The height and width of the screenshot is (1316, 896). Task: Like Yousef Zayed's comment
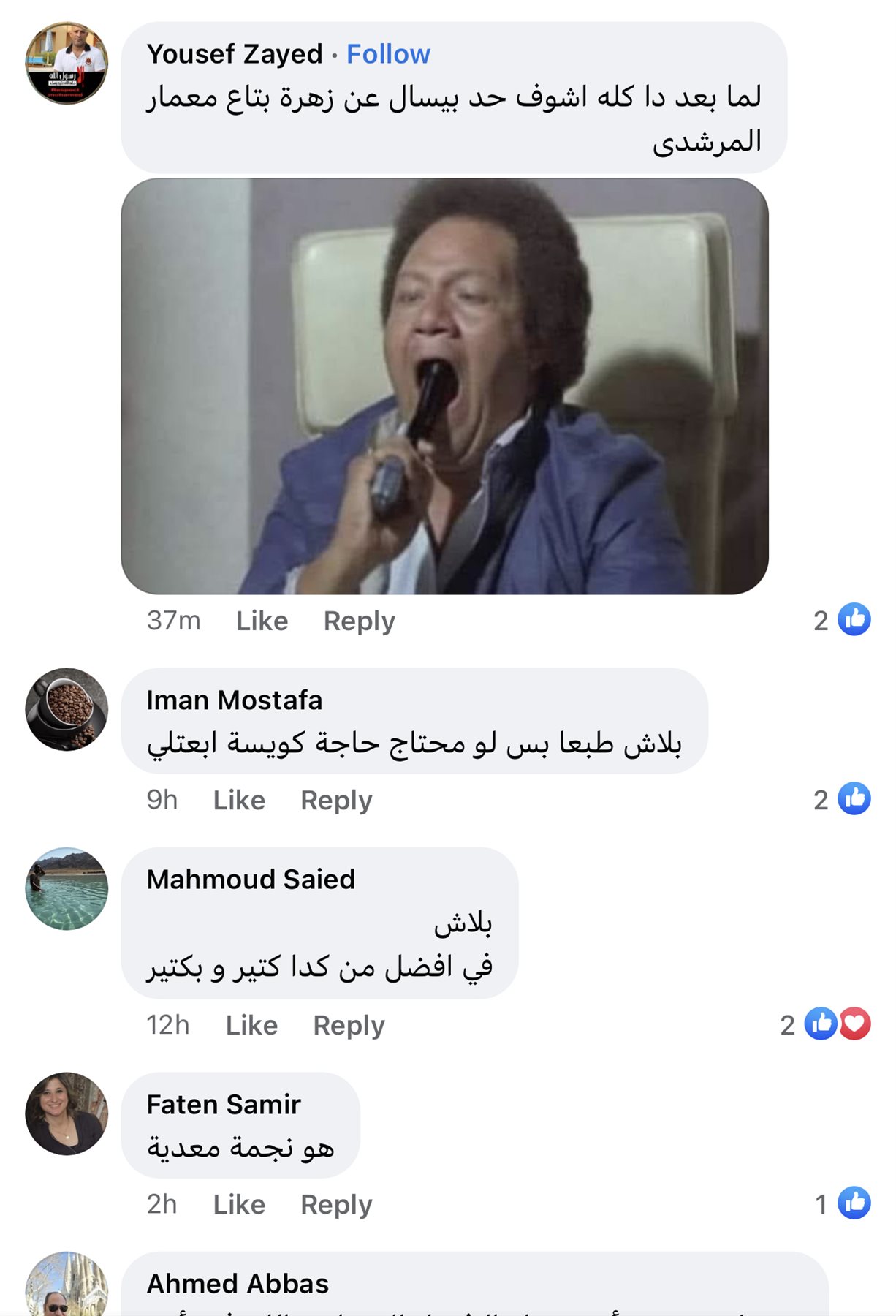[262, 621]
